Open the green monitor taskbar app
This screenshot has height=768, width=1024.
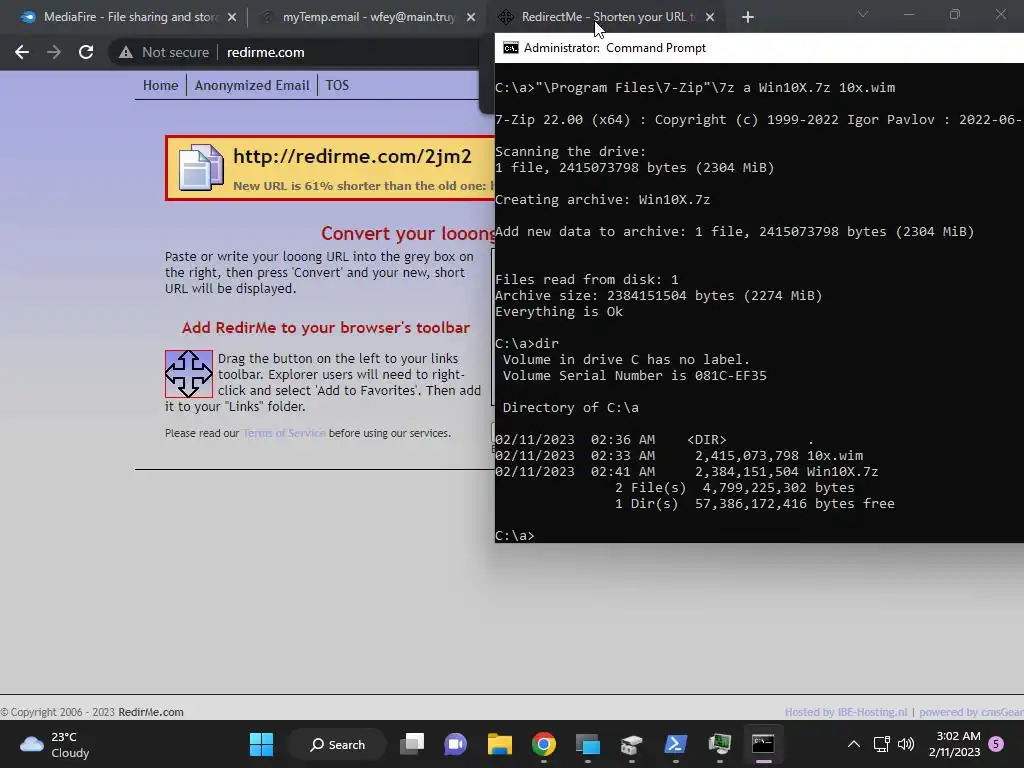(x=719, y=744)
